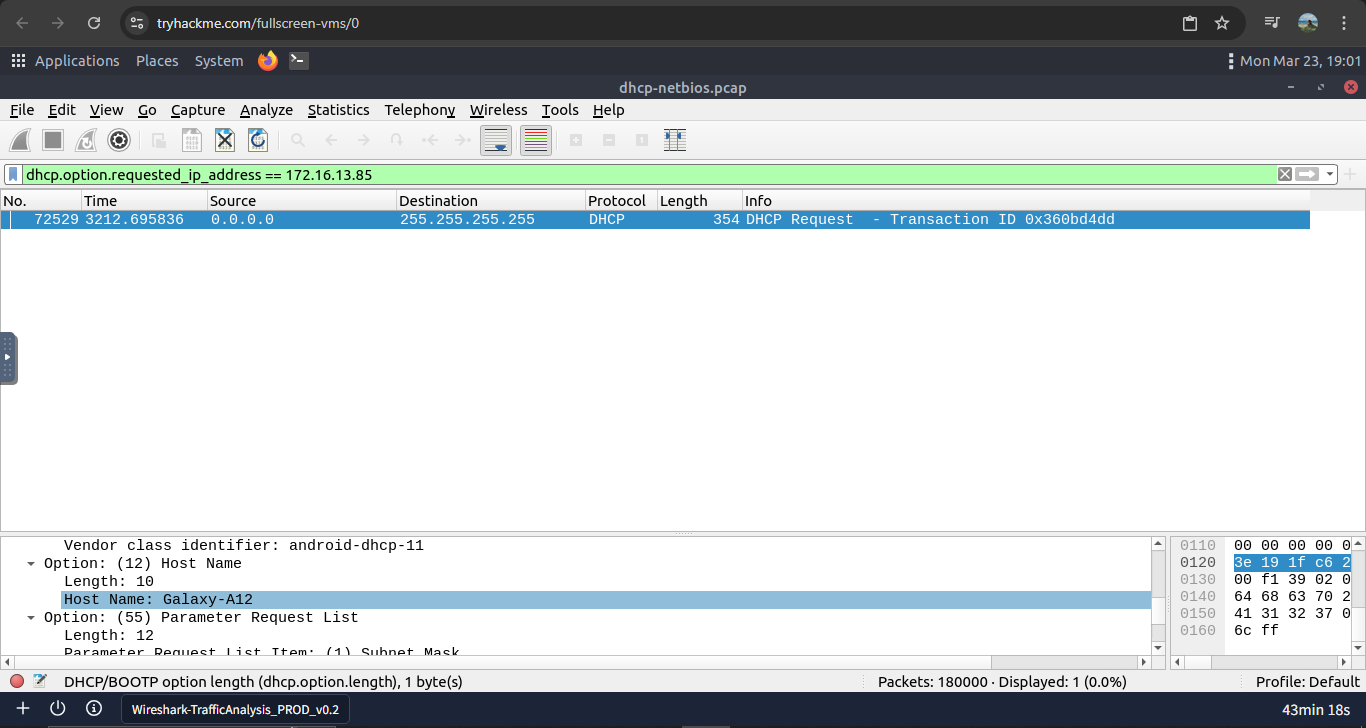Viewport: 1366px width, 728px height.
Task: Add a display filter button
Action: 1350,175
